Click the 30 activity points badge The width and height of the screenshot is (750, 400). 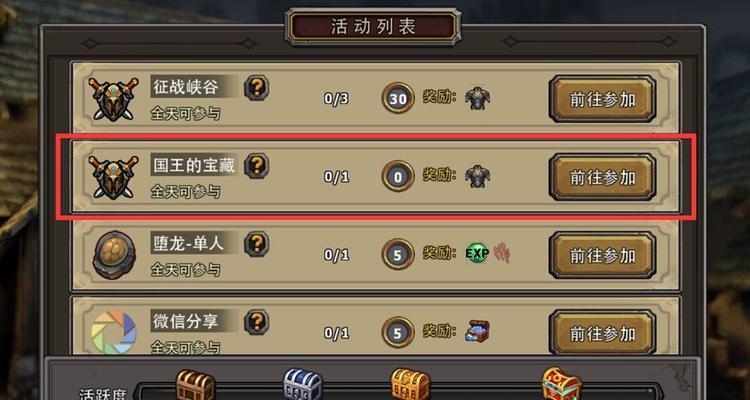[x=398, y=98]
